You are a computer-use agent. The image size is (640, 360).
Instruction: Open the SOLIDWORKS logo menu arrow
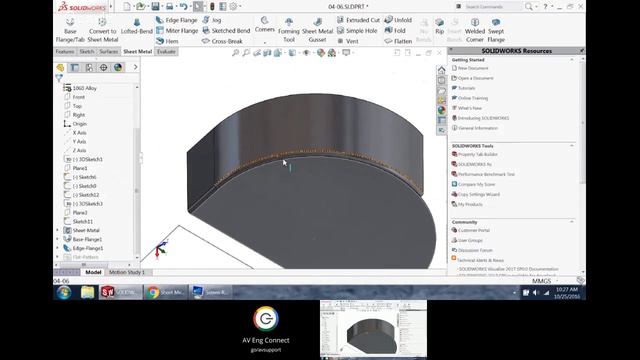111,7
